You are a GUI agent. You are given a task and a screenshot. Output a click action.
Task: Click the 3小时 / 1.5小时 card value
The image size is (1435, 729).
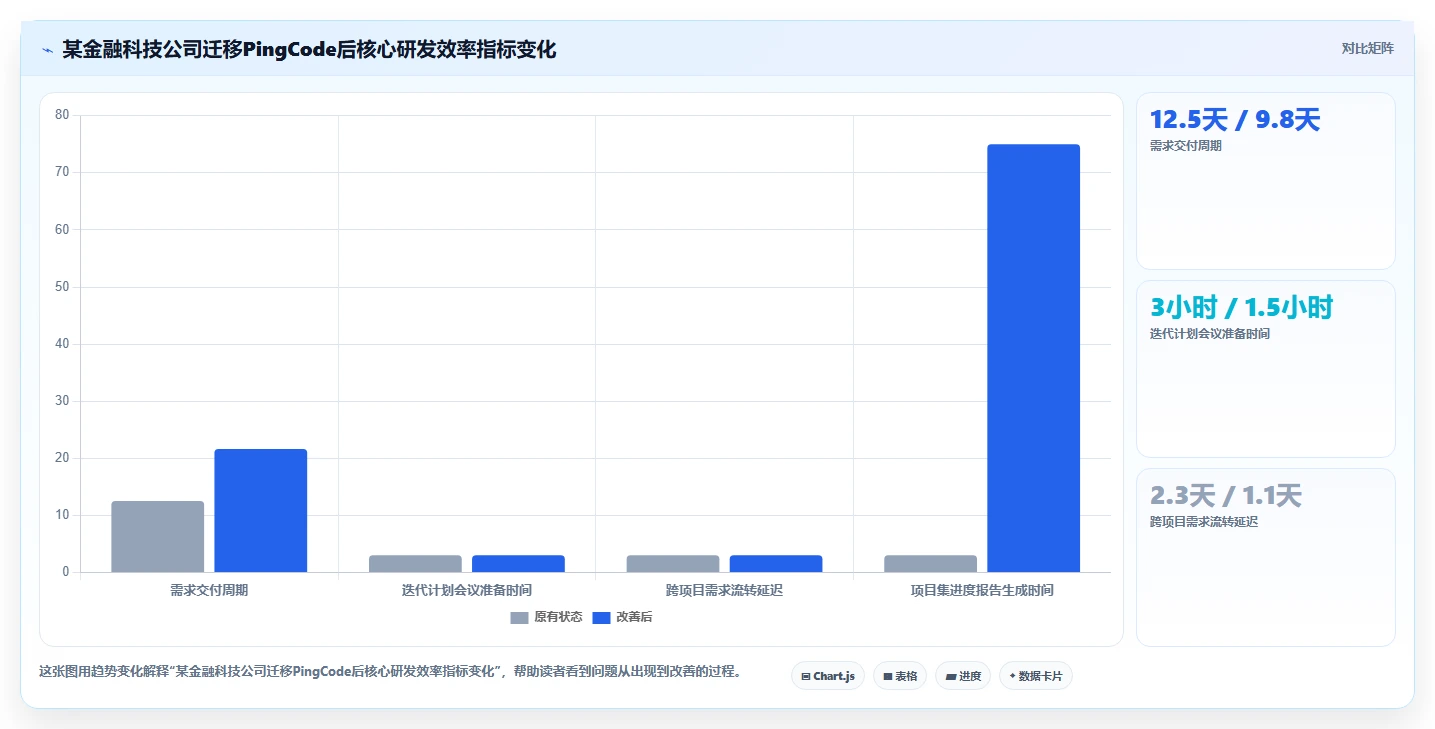[1242, 308]
